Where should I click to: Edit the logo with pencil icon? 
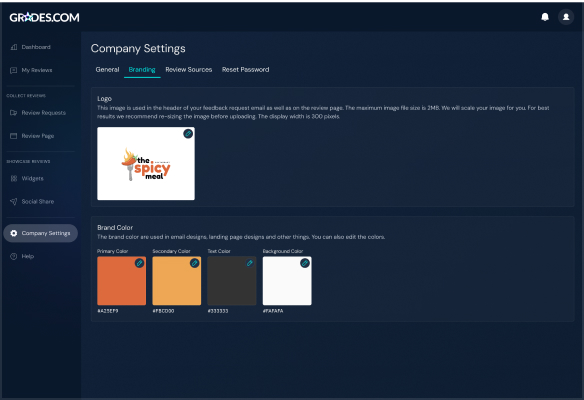(188, 133)
